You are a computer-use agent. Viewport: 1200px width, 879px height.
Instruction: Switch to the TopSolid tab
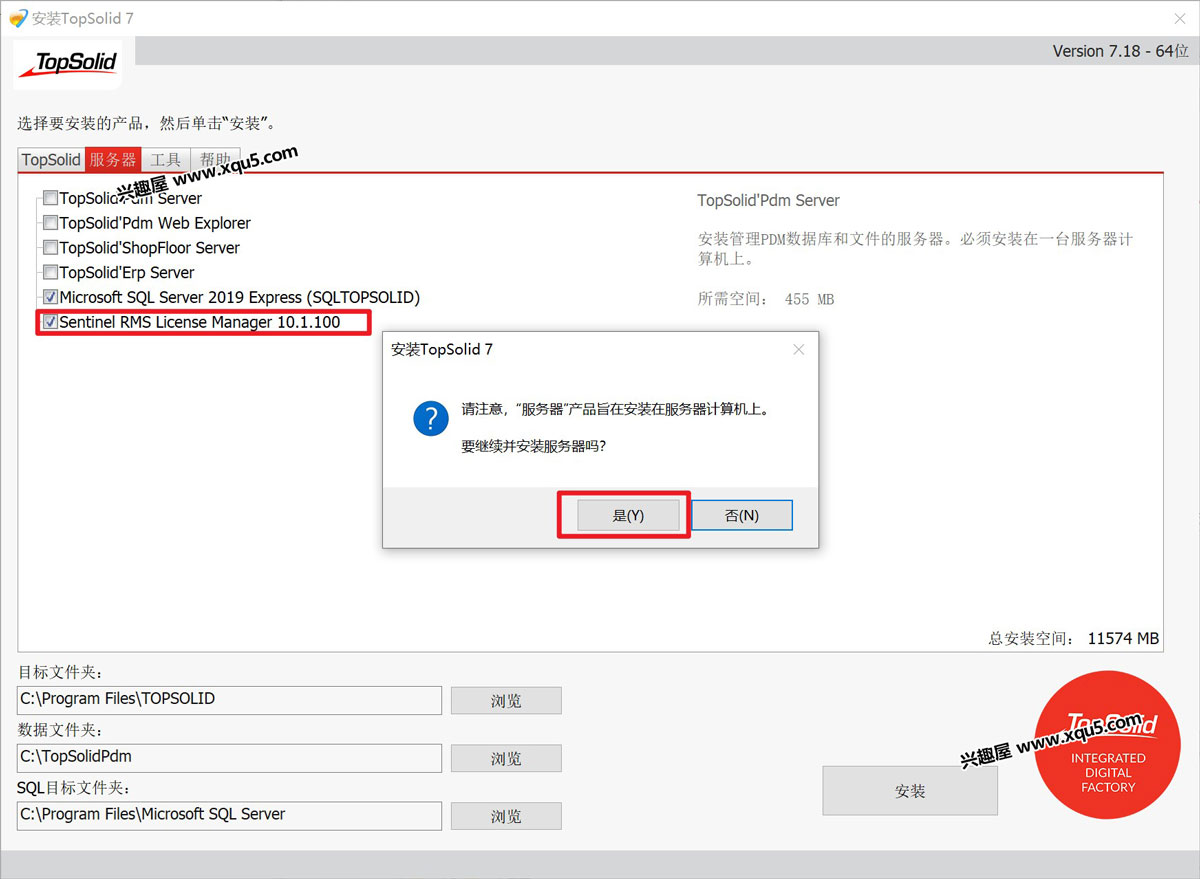coord(51,160)
